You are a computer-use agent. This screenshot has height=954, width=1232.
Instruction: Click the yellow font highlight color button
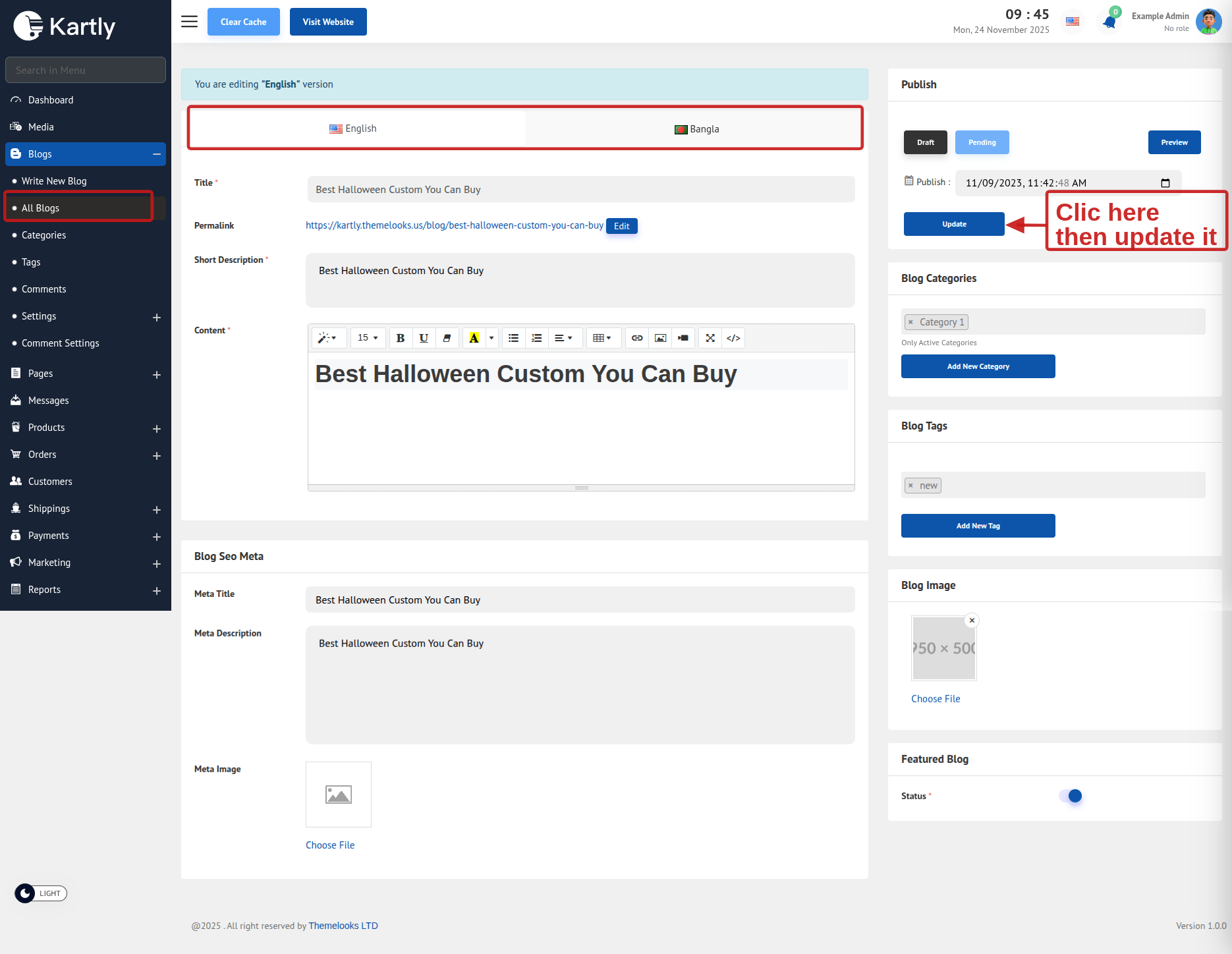click(474, 338)
